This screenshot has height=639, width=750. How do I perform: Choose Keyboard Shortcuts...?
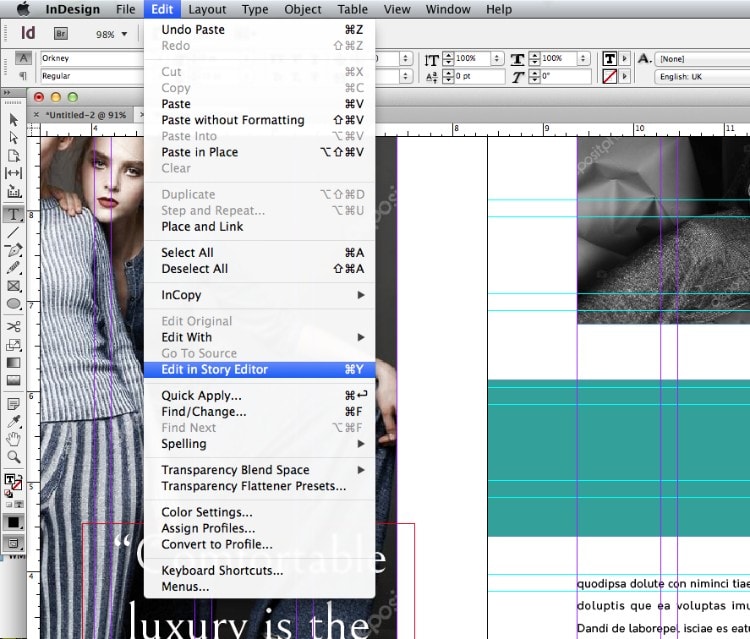[x=259, y=571]
